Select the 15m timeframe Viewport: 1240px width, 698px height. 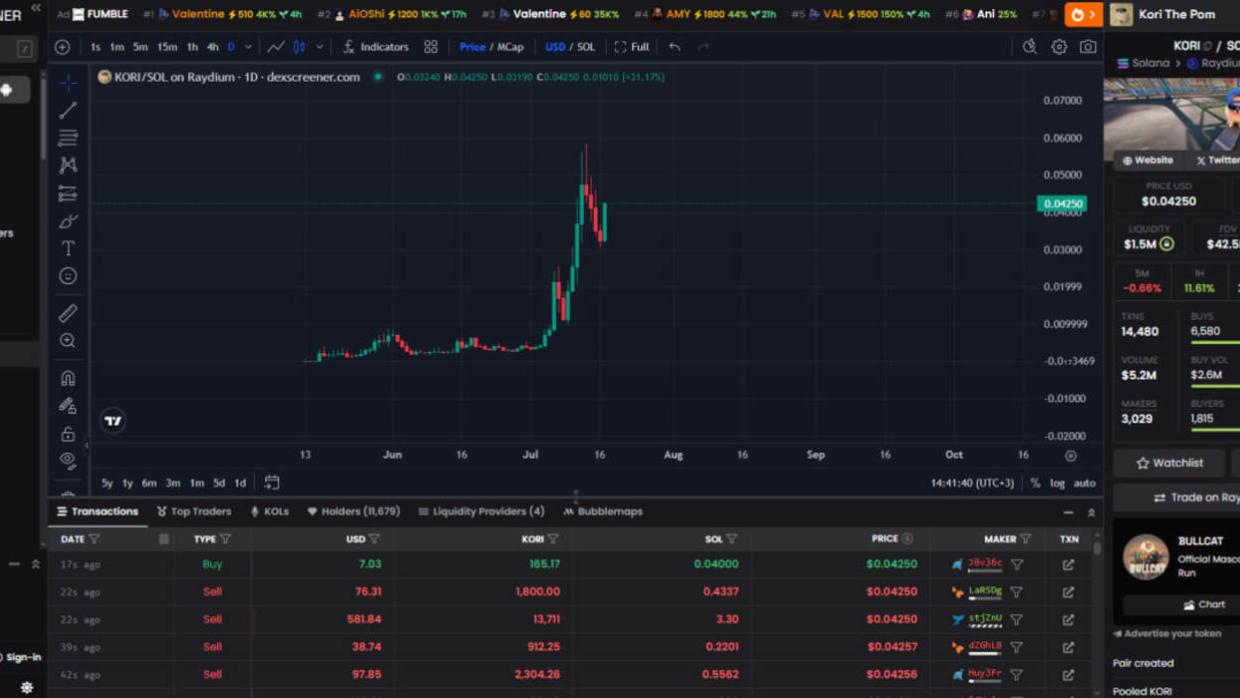pos(167,47)
